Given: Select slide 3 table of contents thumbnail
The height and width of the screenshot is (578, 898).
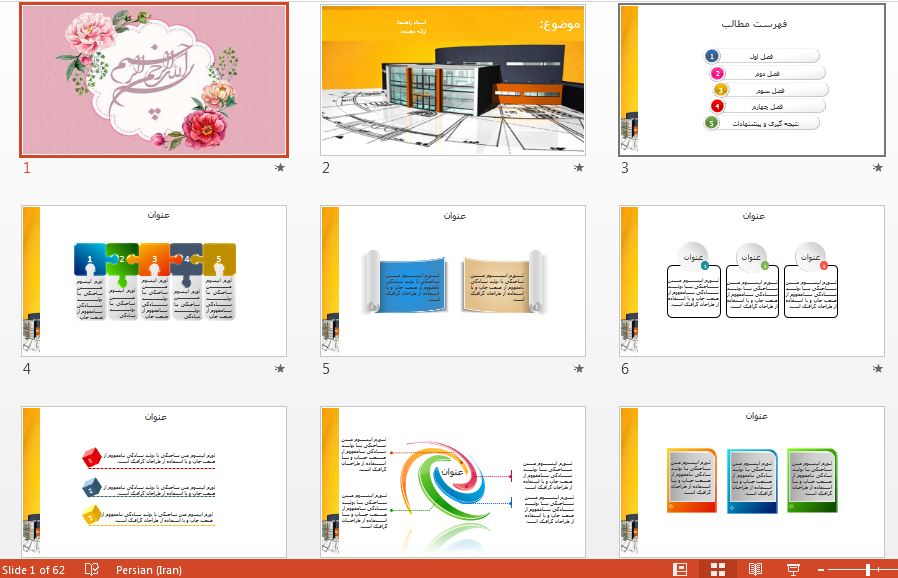Looking at the screenshot, I should point(752,80).
